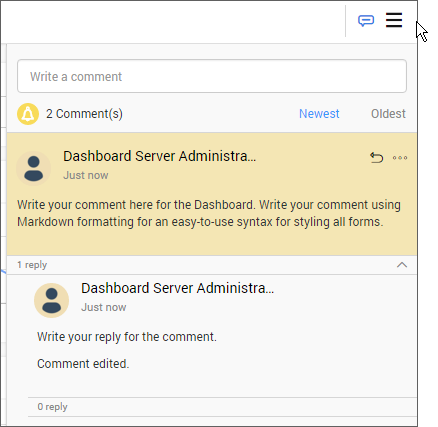The image size is (438, 427).
Task: Focus the Write a comment field
Action: tap(212, 76)
